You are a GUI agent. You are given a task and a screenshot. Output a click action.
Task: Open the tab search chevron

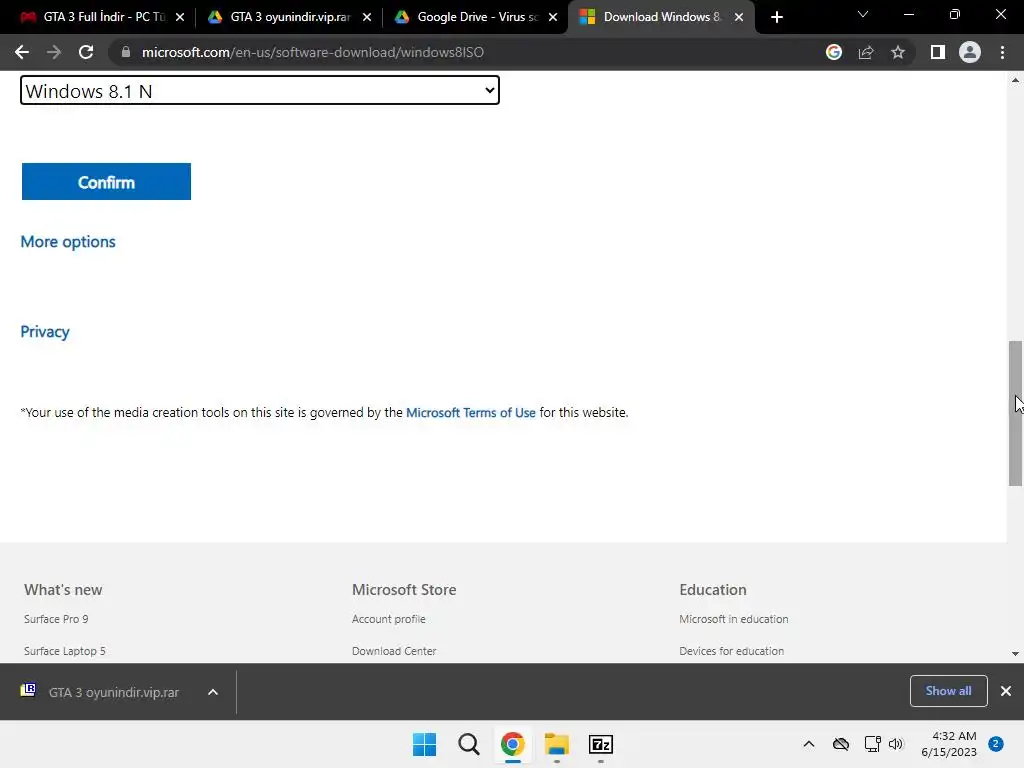[x=863, y=14]
